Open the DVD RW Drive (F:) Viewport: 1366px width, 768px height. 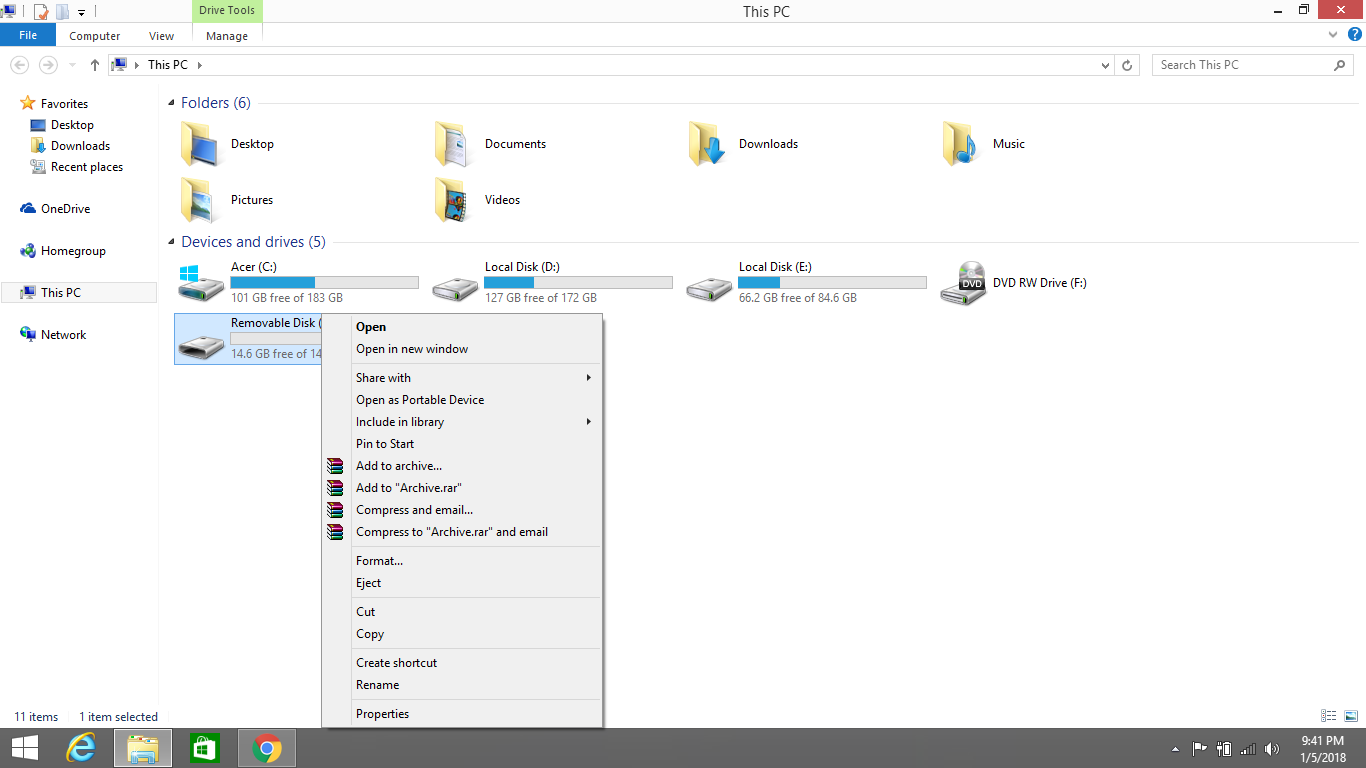(1040, 283)
